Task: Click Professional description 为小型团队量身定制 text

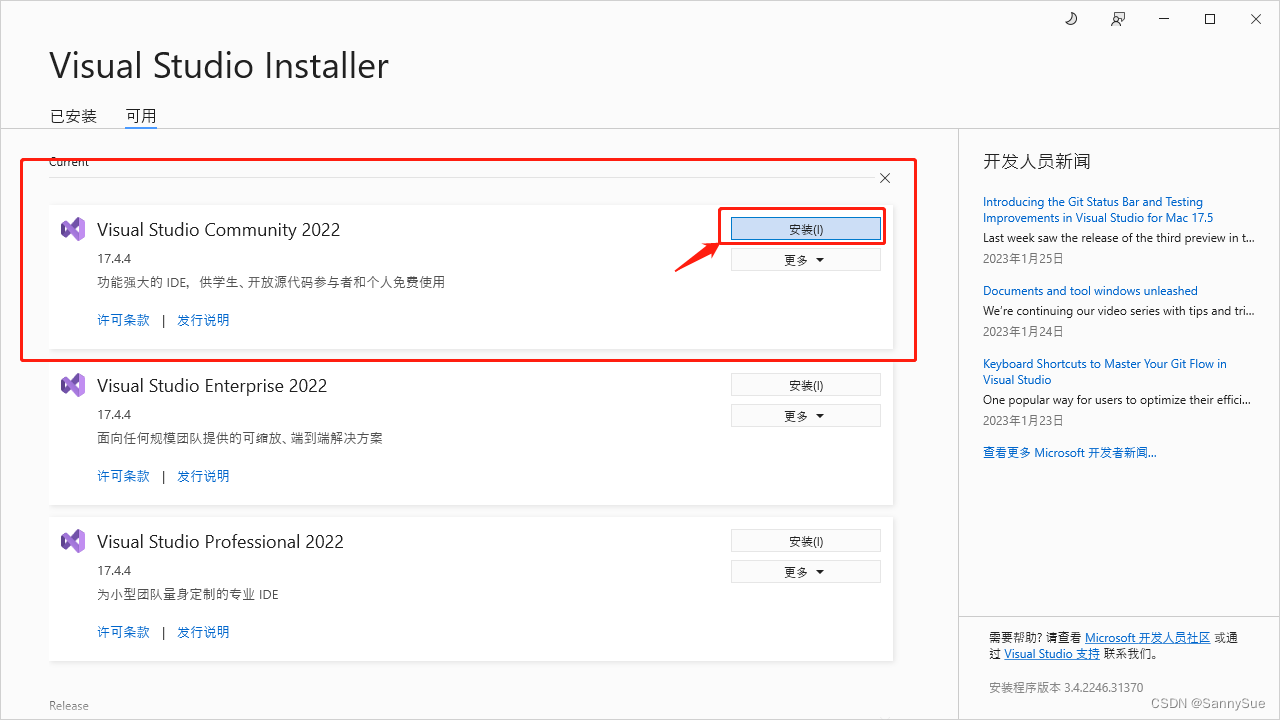Action: coord(188,594)
